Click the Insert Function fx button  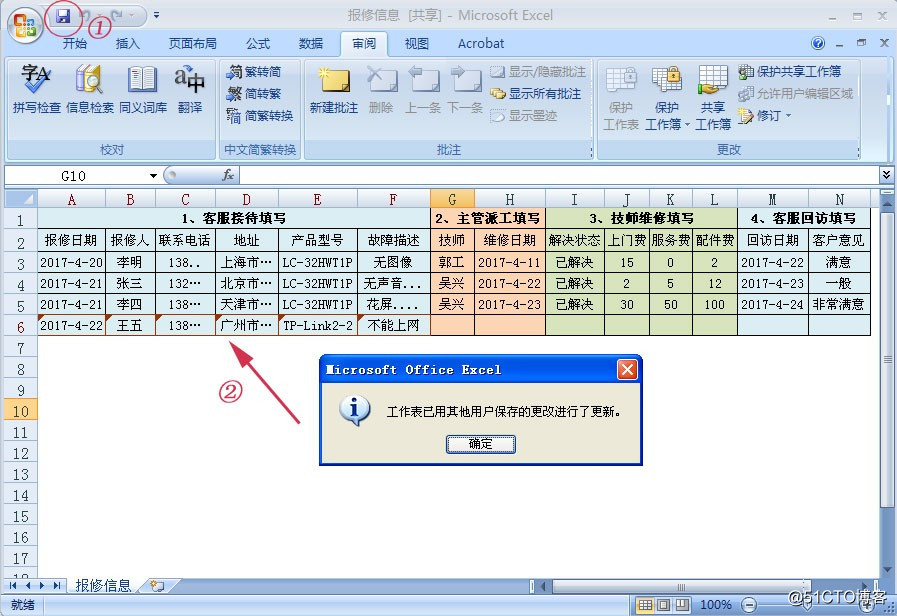point(228,175)
